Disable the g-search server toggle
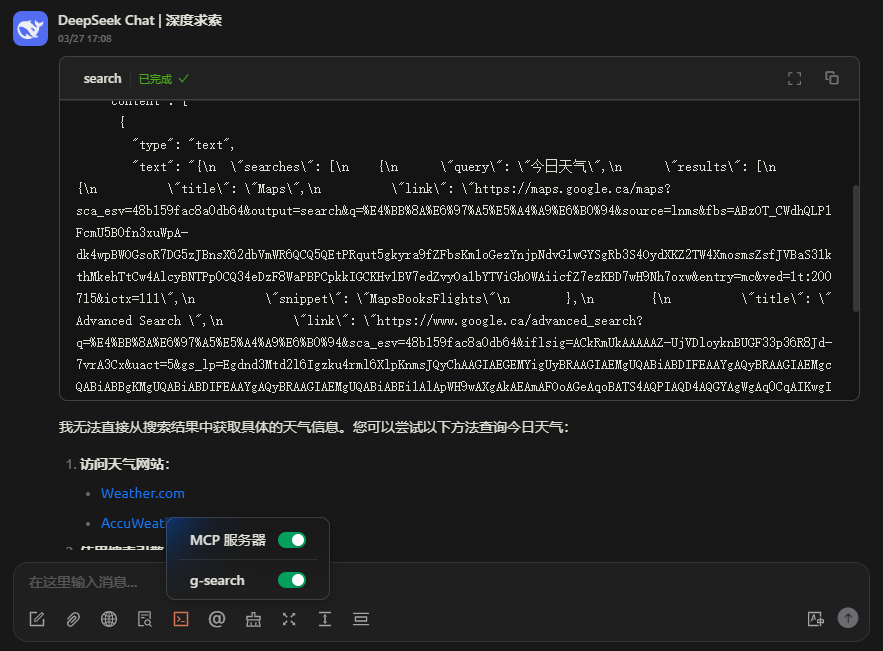The width and height of the screenshot is (883, 651). (292, 580)
